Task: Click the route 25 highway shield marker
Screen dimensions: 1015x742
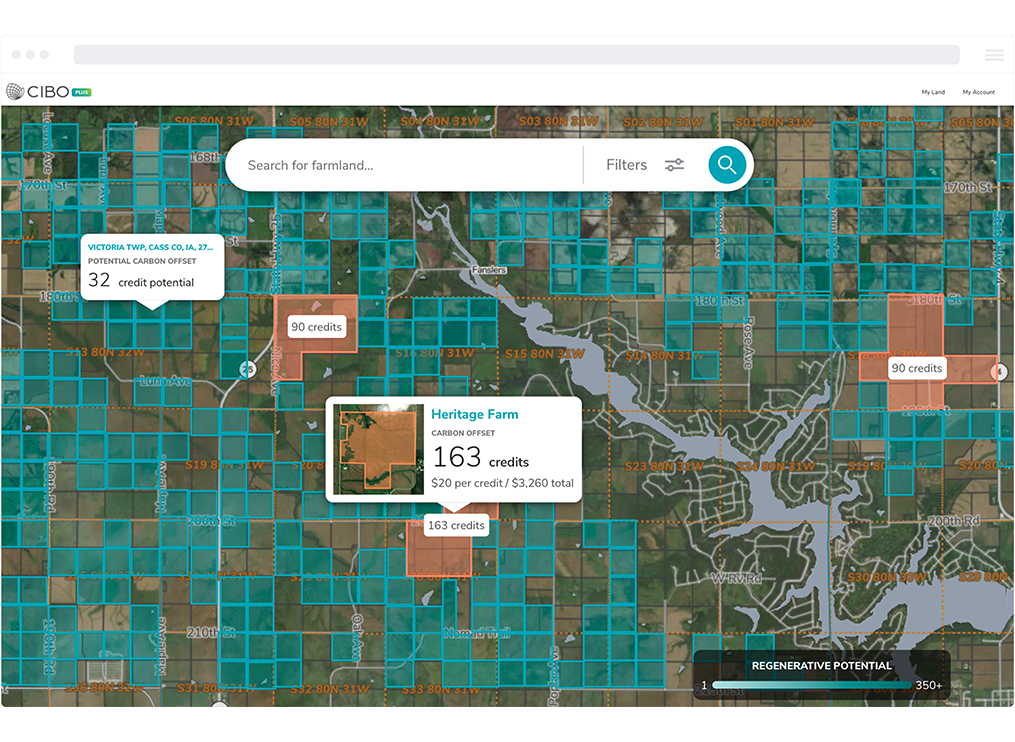Action: (247, 369)
